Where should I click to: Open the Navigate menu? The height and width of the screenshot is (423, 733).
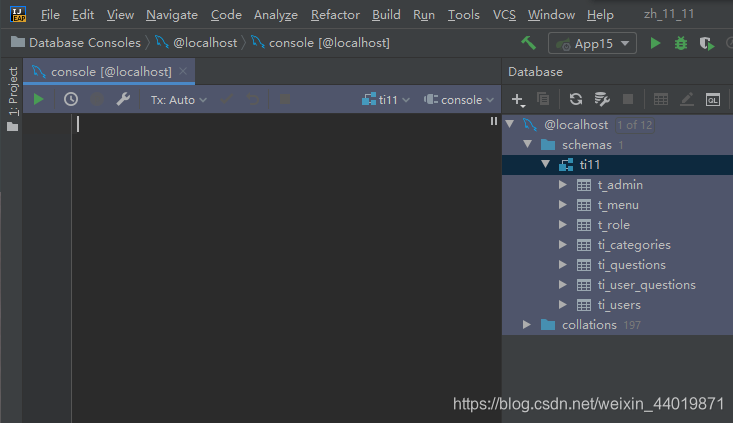point(172,15)
